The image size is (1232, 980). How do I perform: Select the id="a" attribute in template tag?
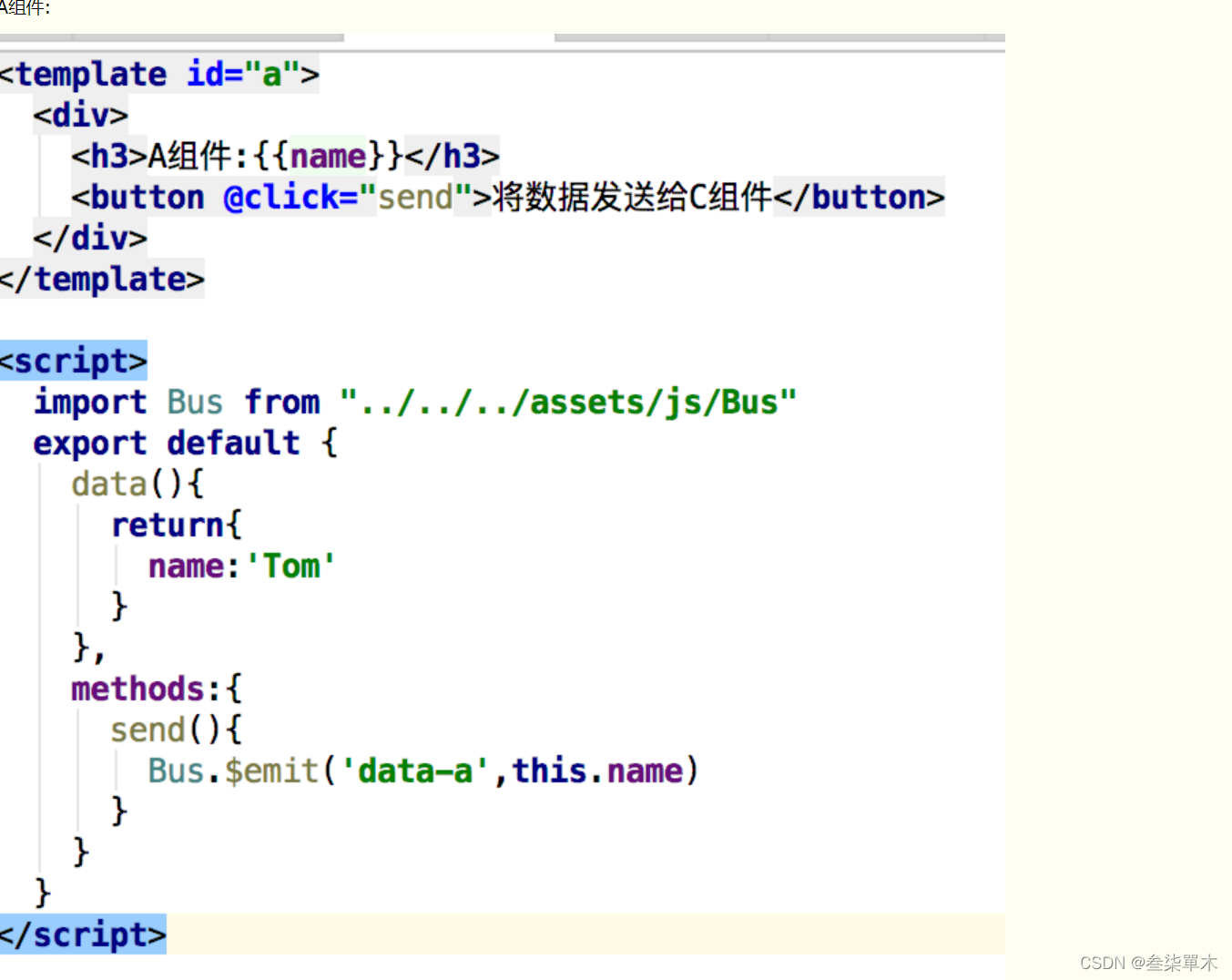click(x=245, y=74)
